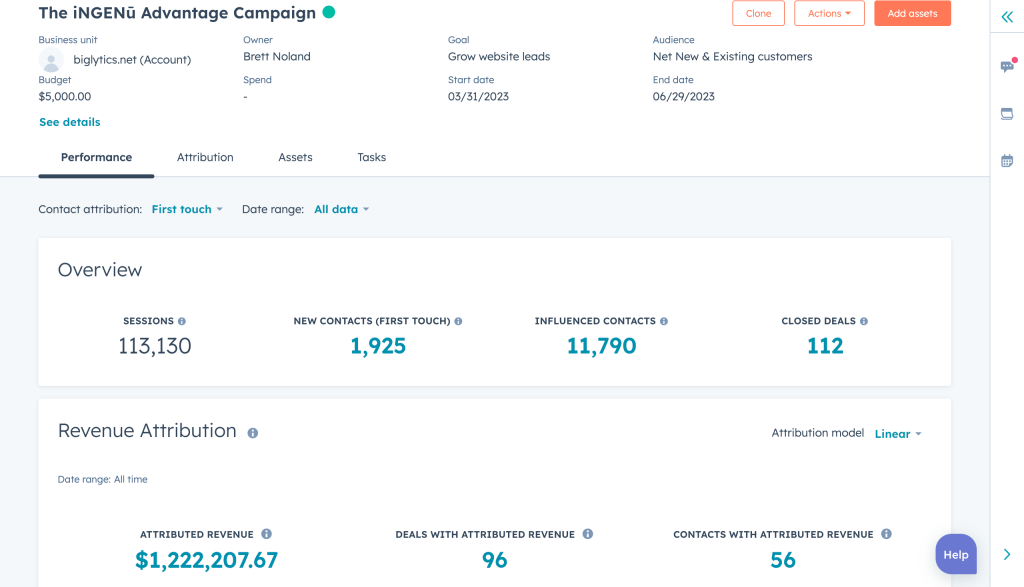Change the Linear attribution model
Screen dimensions: 1024x587
coord(897,433)
